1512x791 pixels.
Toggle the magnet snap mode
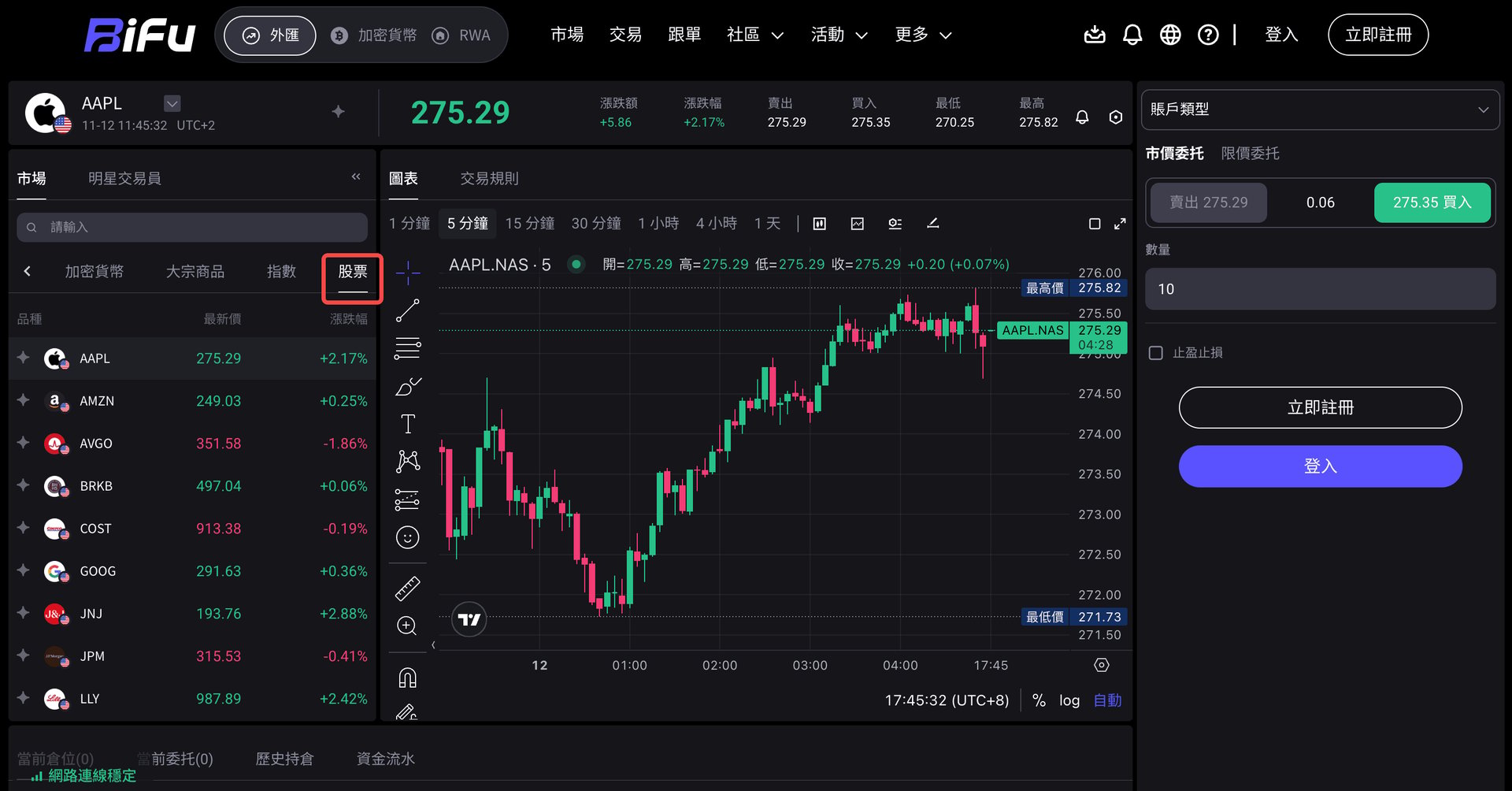pos(408,678)
